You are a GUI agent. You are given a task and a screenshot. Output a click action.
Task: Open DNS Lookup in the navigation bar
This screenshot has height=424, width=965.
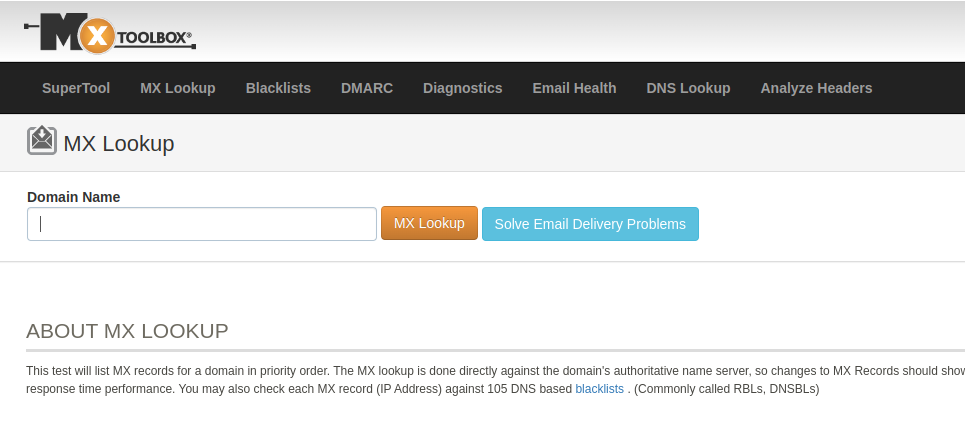688,88
